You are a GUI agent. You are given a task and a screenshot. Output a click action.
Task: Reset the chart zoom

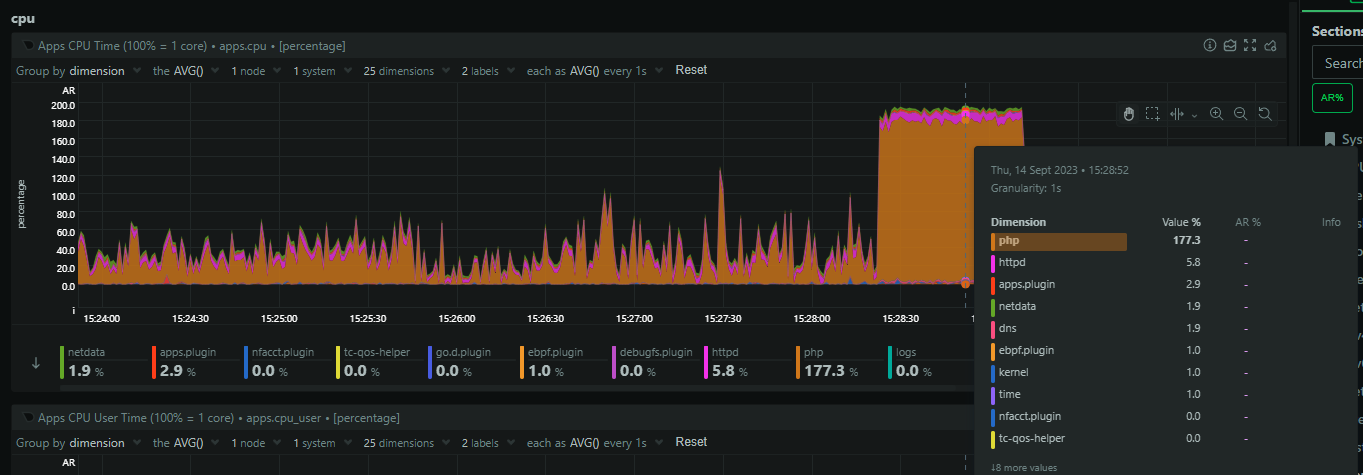coord(1264,114)
